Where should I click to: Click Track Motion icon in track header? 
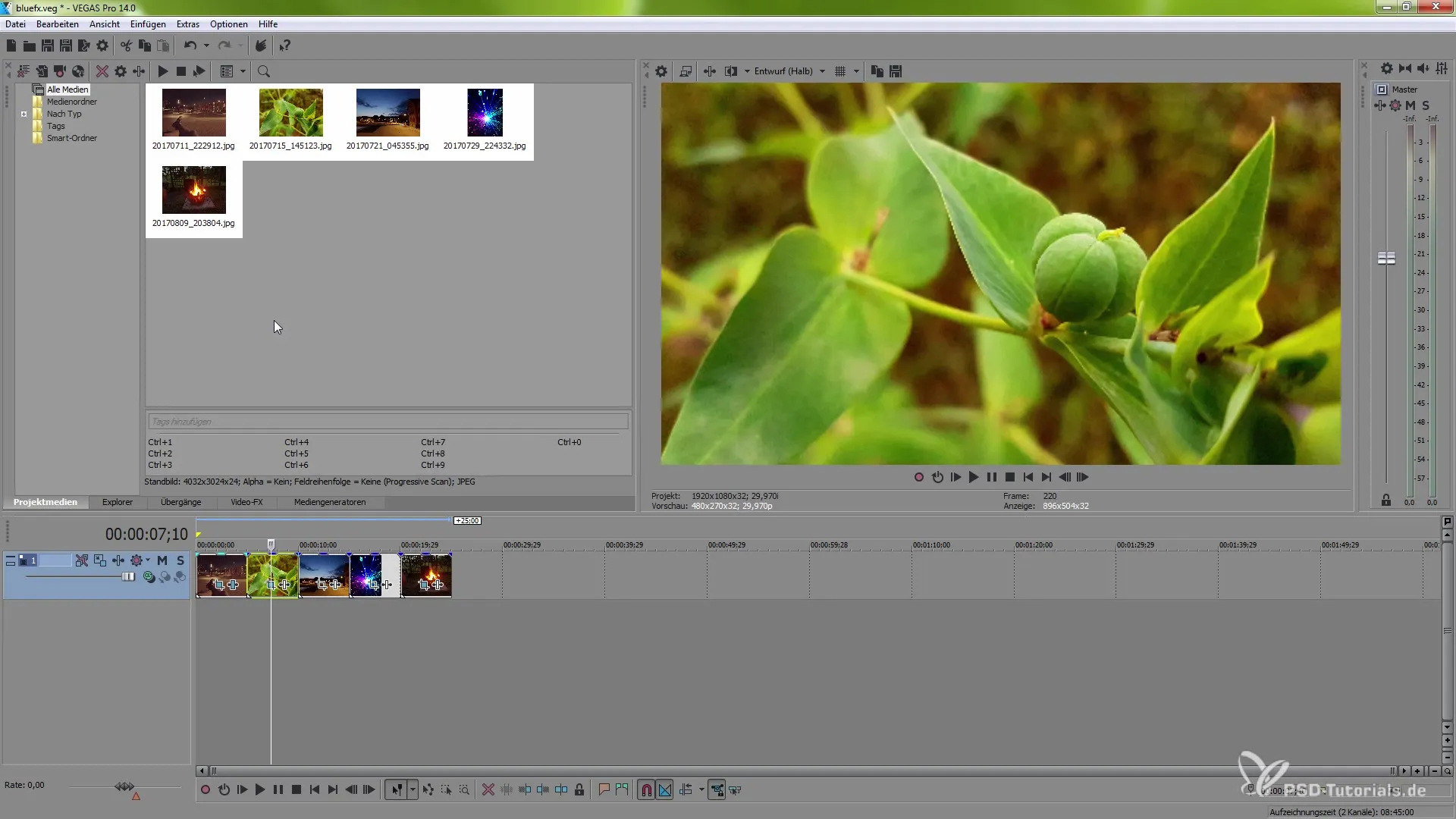point(99,560)
